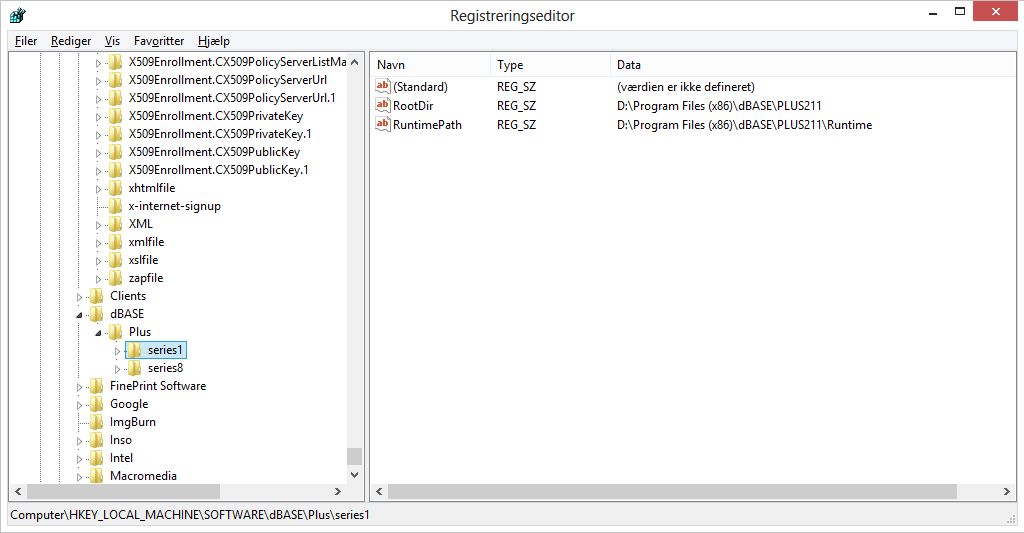Click the folder icon of XML key
Image resolution: width=1024 pixels, height=533 pixels.
tap(115, 224)
